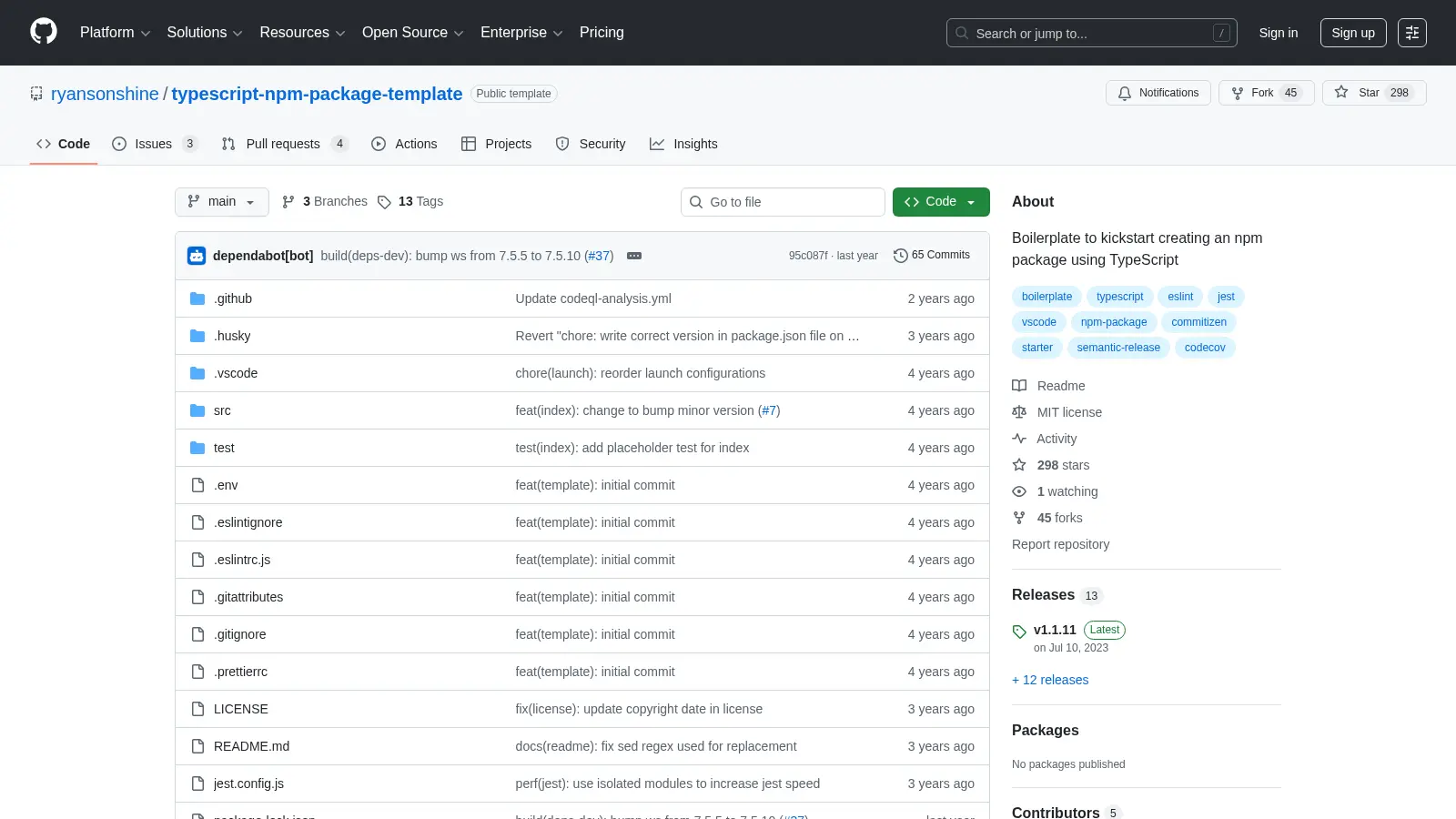Click the jest.config.js file icon

point(197,784)
